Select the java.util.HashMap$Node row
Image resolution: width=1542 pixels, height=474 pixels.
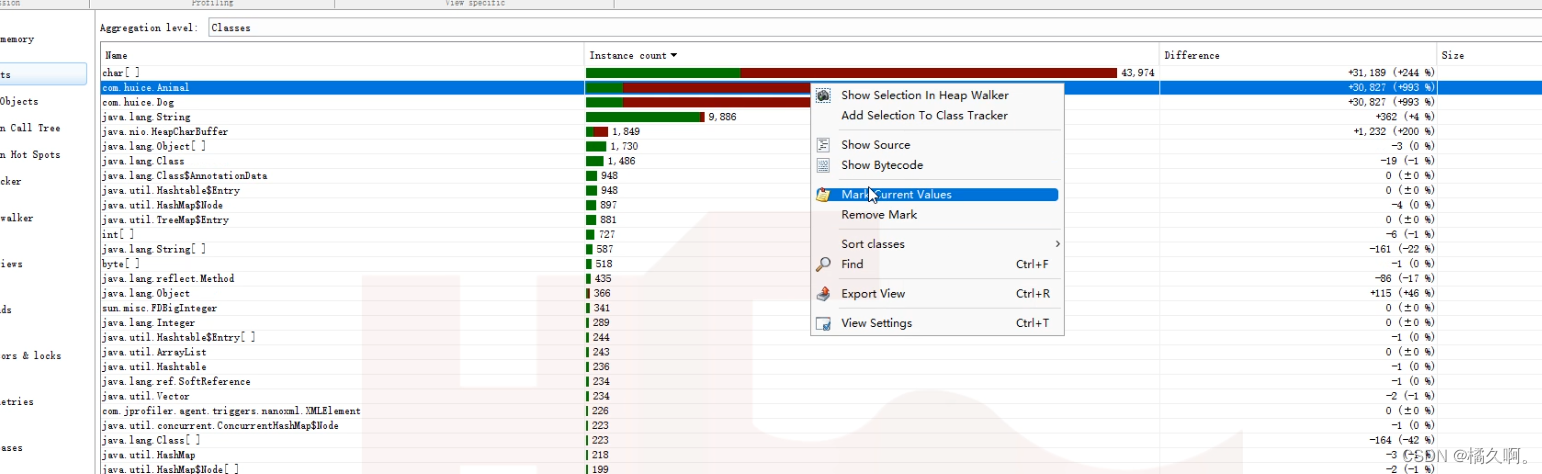821,205
